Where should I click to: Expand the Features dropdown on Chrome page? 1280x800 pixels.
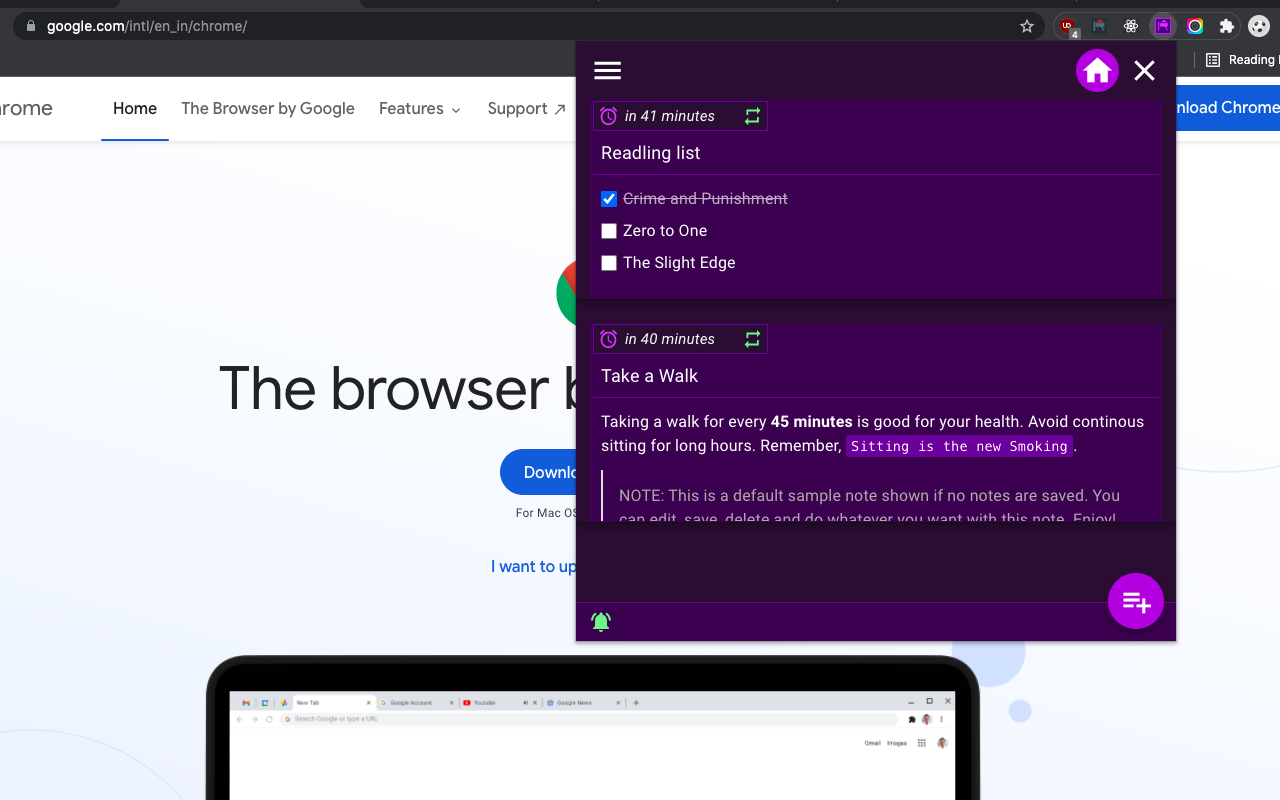[420, 109]
